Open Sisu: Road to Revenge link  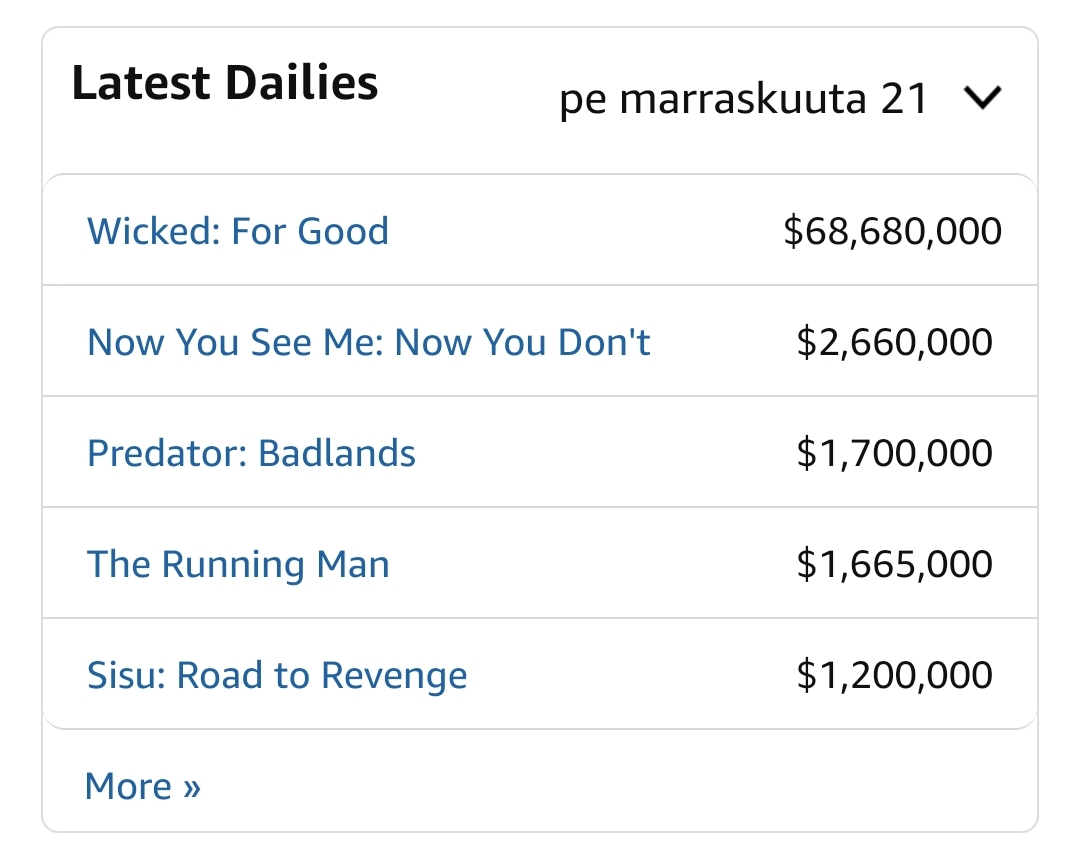(277, 675)
